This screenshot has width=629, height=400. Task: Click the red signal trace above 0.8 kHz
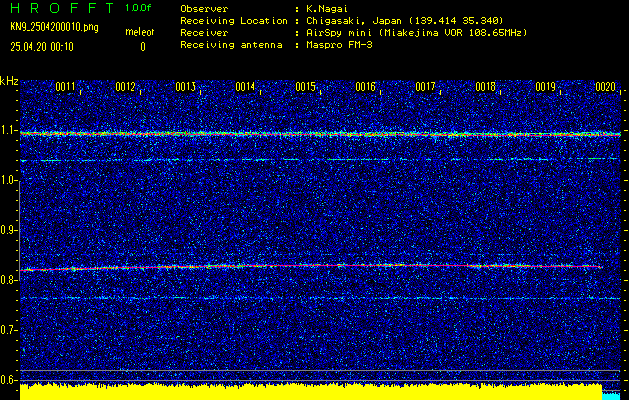tap(311, 267)
